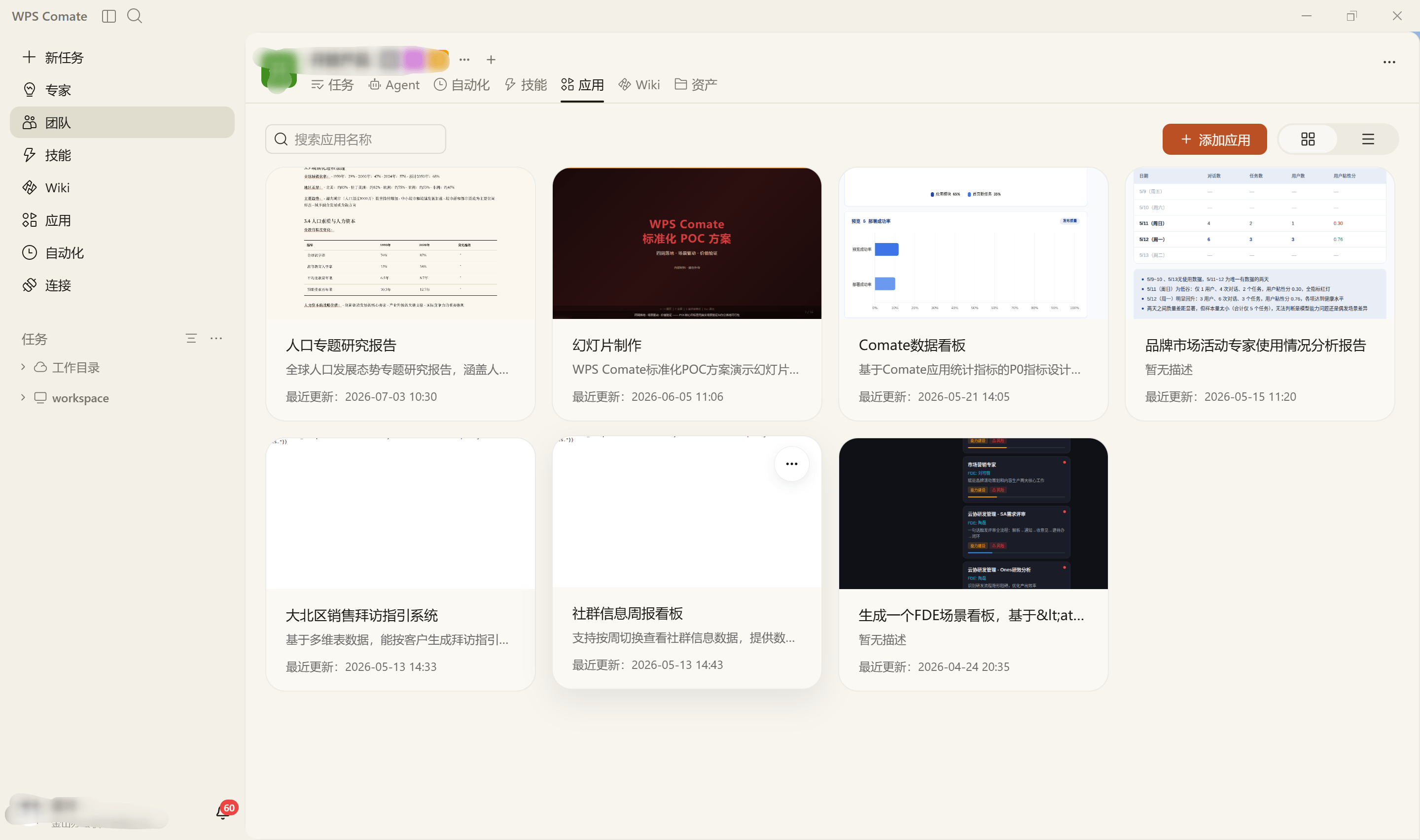The height and width of the screenshot is (840, 1420).
Task: Click 大北区销售拜访指引系统 title
Action: coord(361,615)
